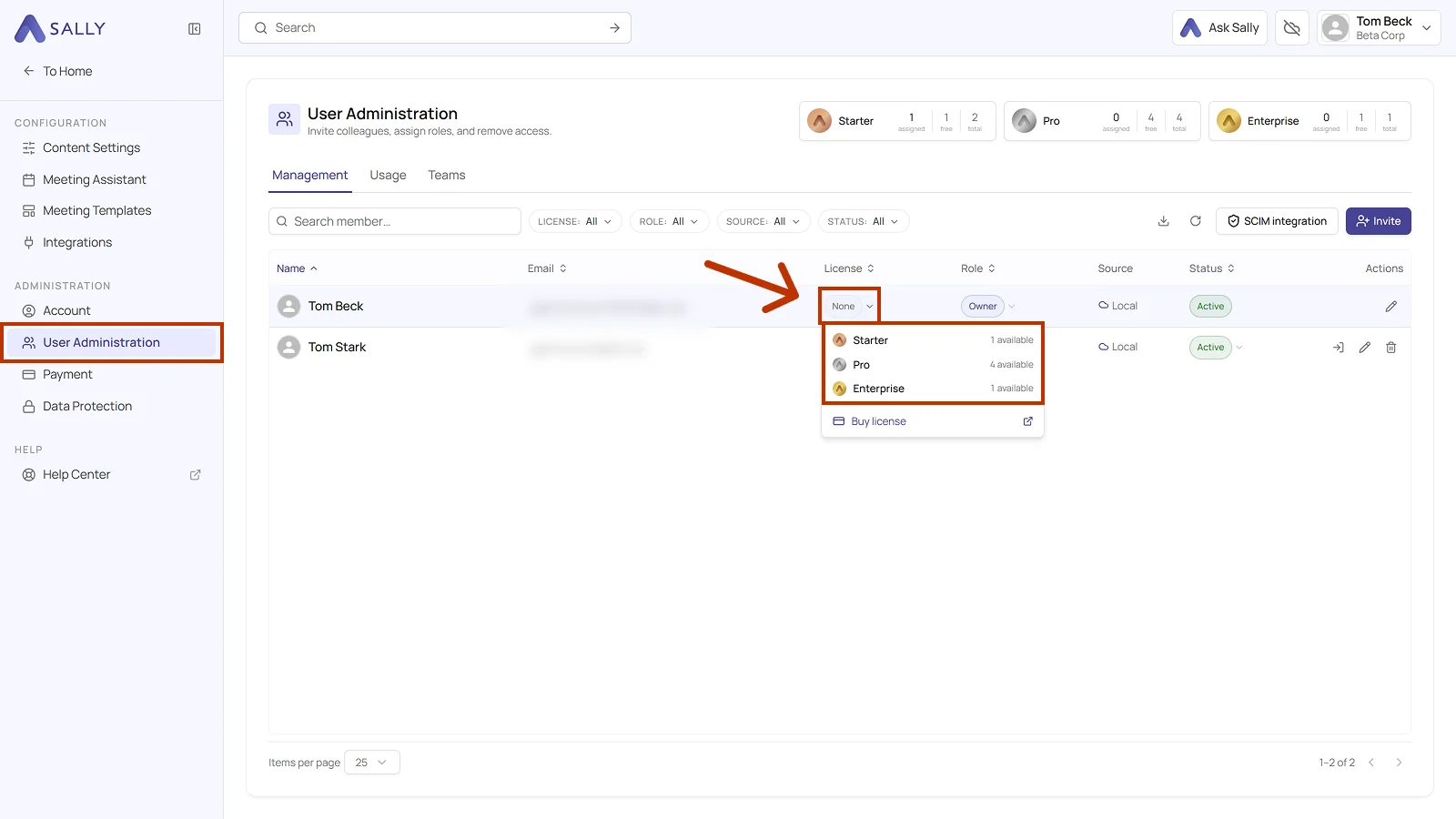
Task: Click the Starter license summary card
Action: 897,121
